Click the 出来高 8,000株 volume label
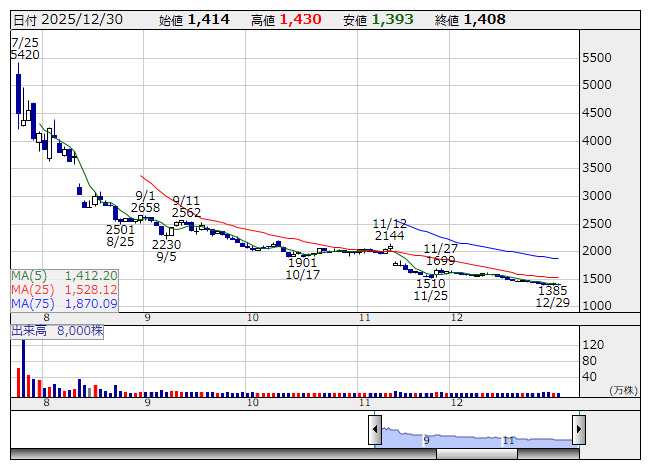Image resolution: width=653 pixels, height=470 pixels. click(58, 329)
